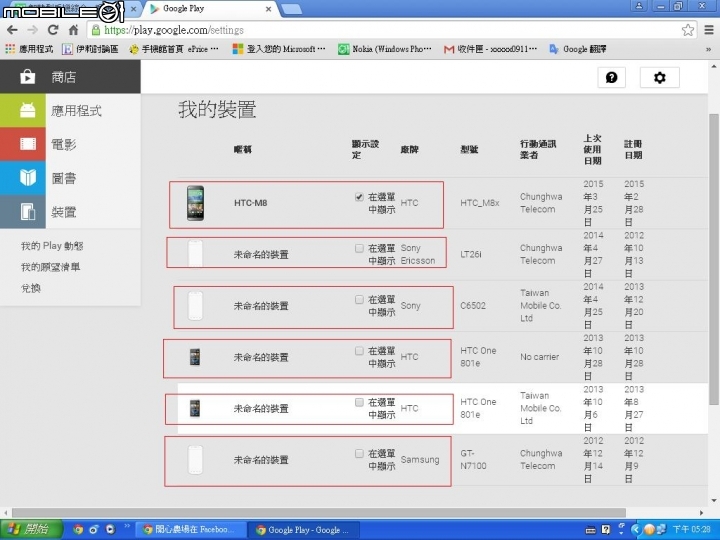Bookmark page with the star icon

pyautogui.click(x=687, y=30)
